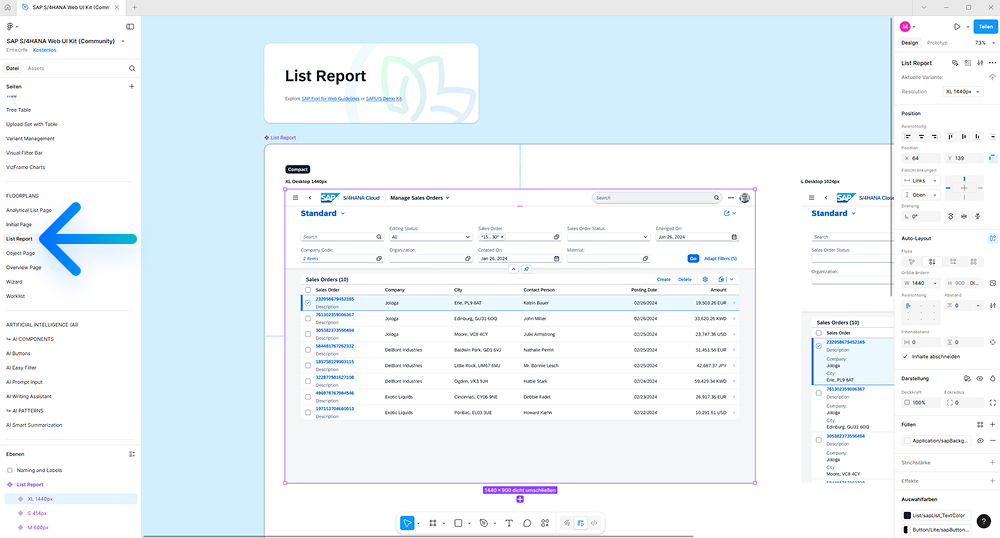Open component more options (three dots)
The height and width of the screenshot is (538, 1000).
992,63
